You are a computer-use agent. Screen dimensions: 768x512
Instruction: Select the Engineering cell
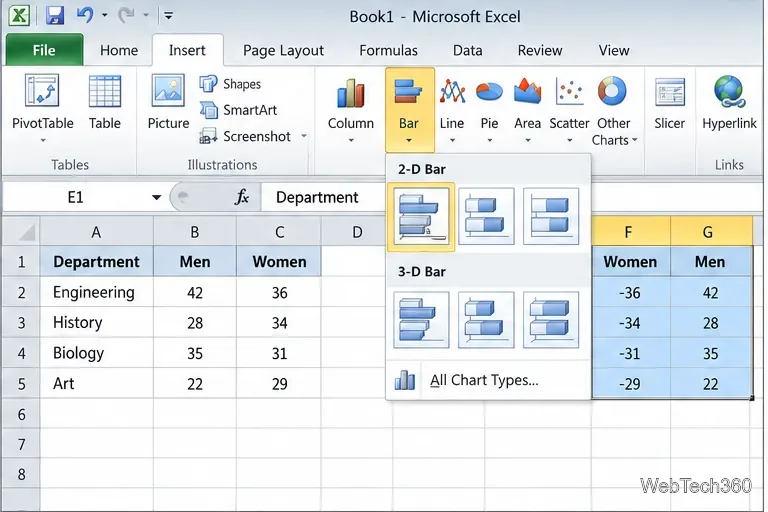[x=96, y=293]
